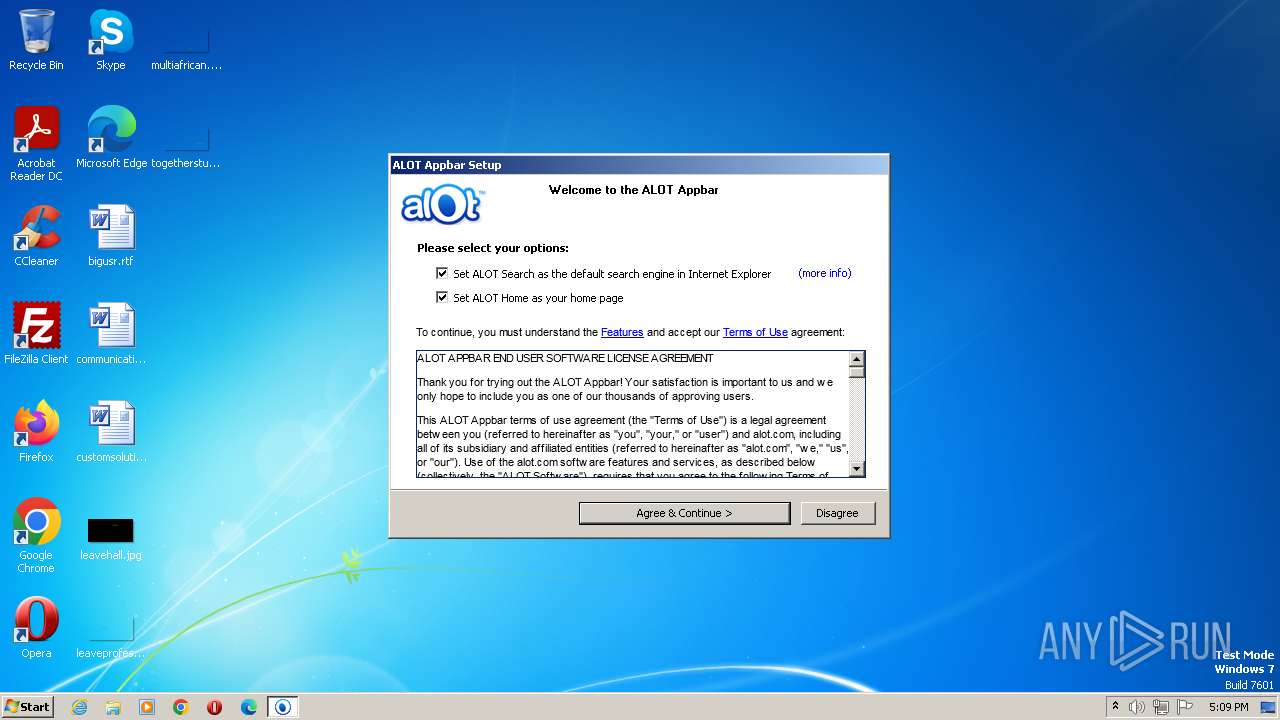This screenshot has height=720, width=1280.
Task: Click the Agree & Continue button
Action: point(684,513)
